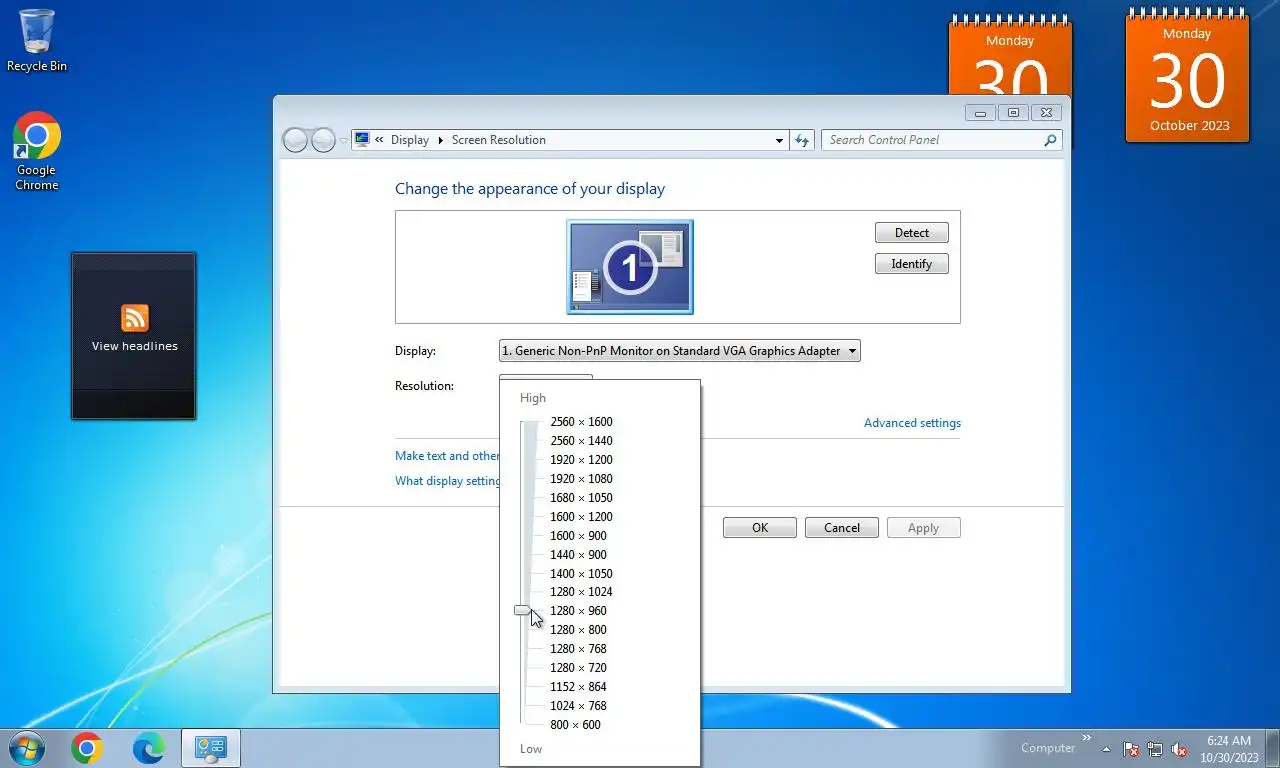This screenshot has width=1280, height=768.
Task: Choose 1920 × 1080 resolution
Action: click(x=581, y=479)
